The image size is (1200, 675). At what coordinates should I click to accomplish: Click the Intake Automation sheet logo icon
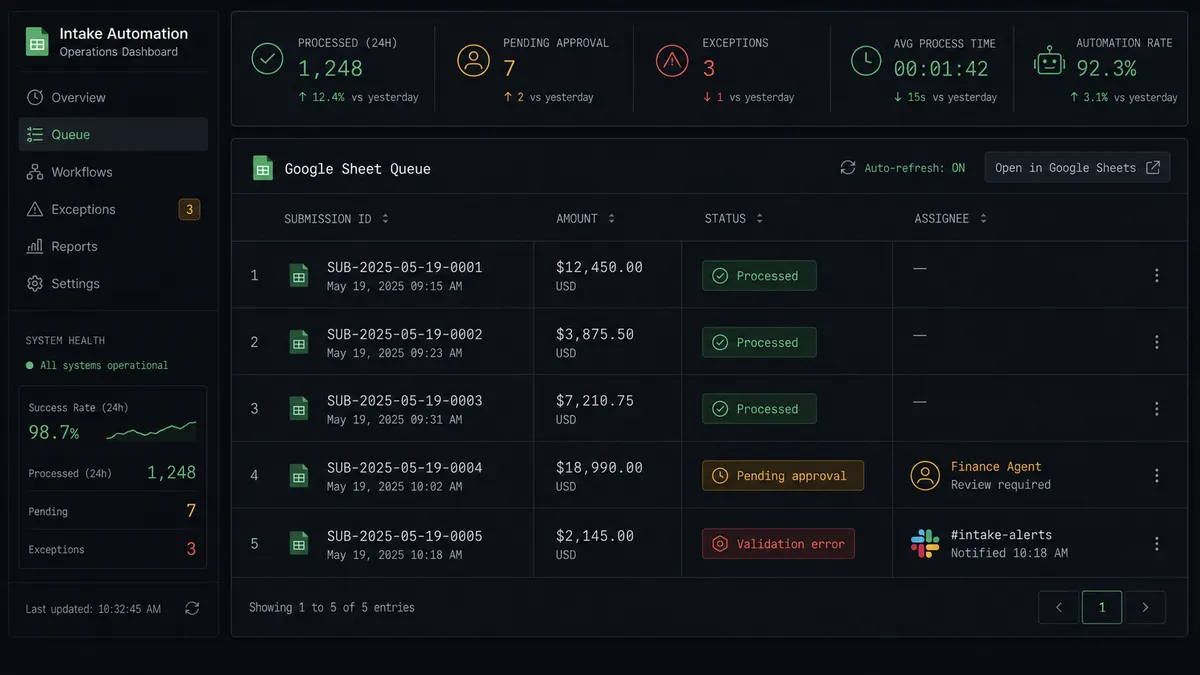[37, 42]
